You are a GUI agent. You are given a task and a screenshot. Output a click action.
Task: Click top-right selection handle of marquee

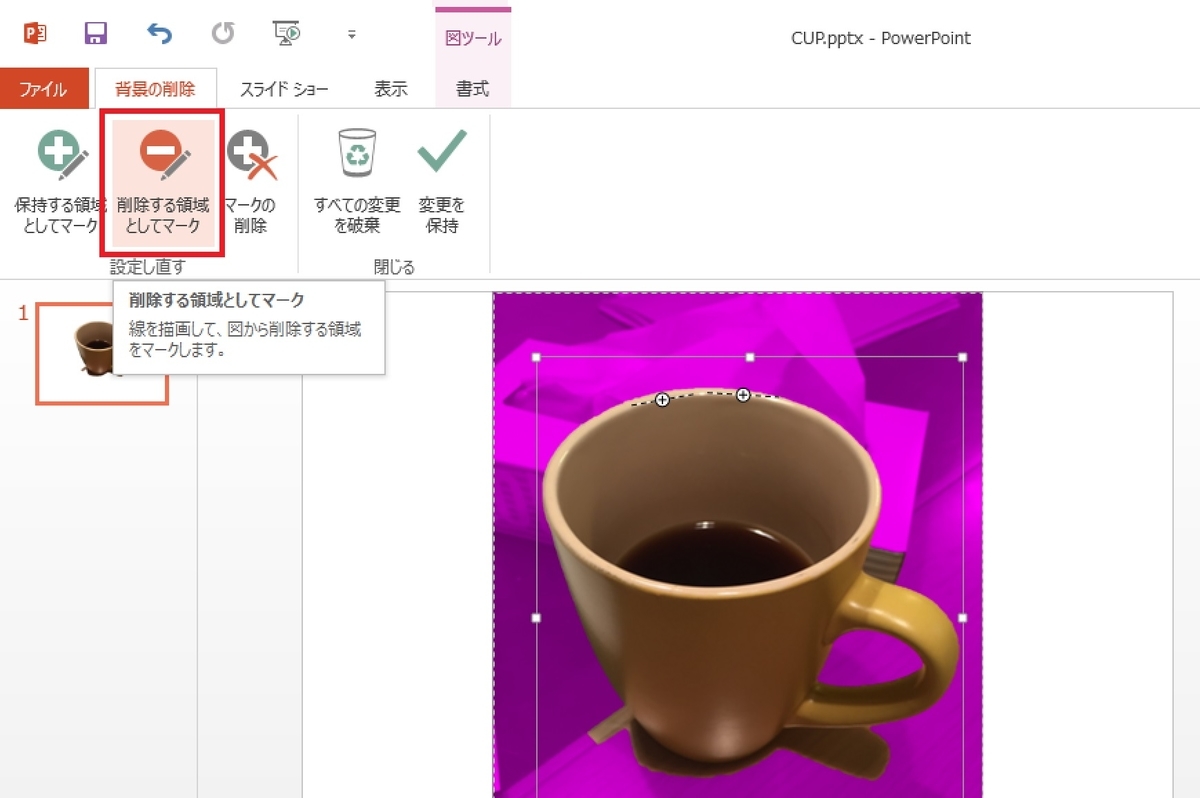tap(963, 357)
